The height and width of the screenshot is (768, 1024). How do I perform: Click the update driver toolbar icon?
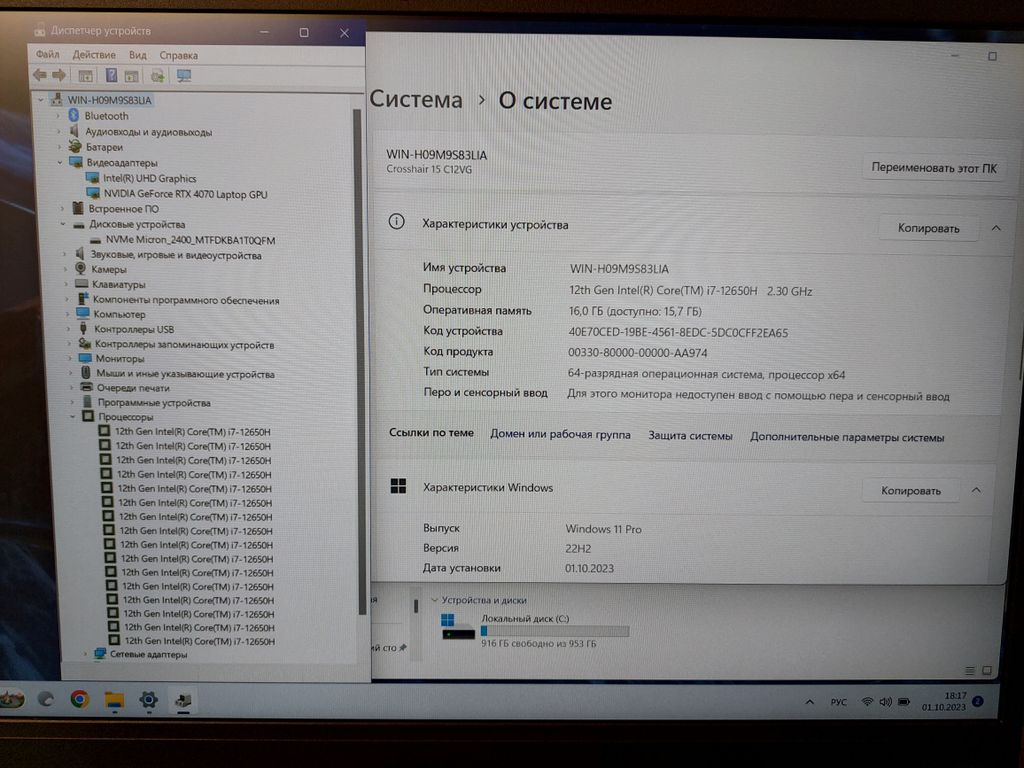pos(158,75)
